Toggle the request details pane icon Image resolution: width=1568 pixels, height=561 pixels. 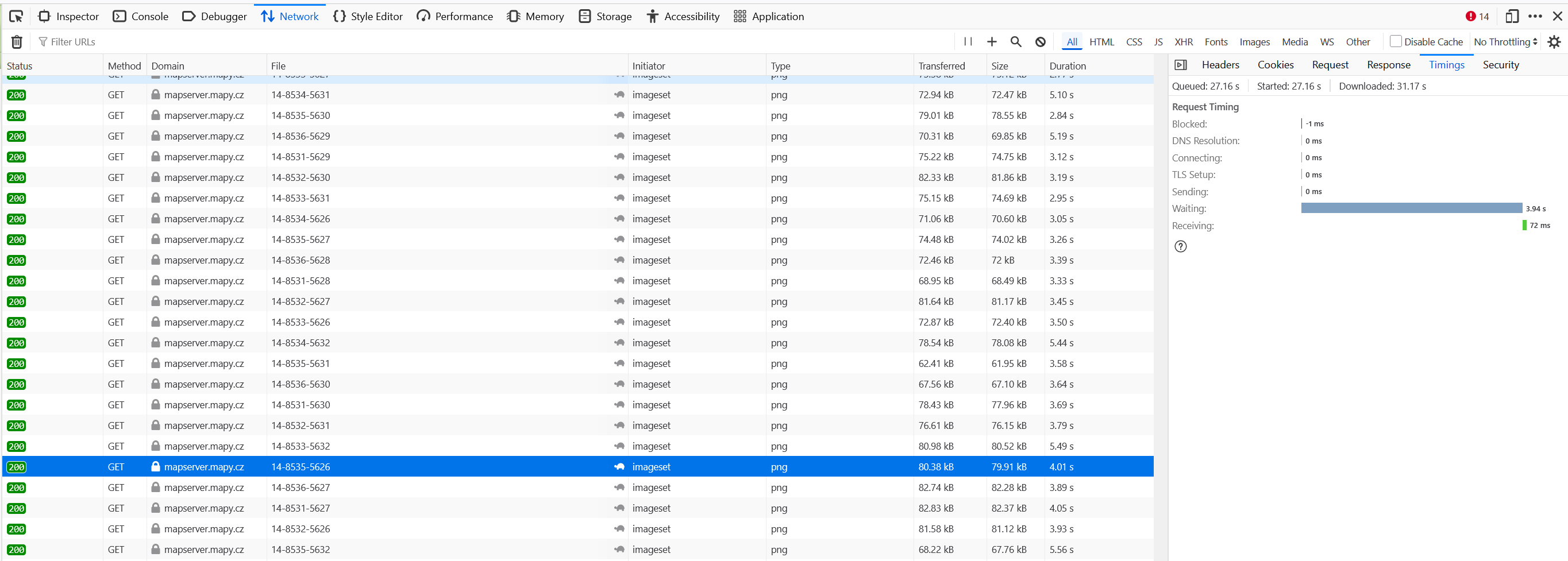tap(1181, 65)
